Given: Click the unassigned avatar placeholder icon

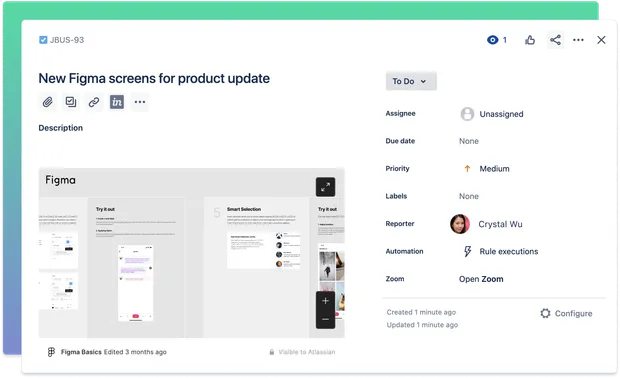Looking at the screenshot, I should [x=467, y=114].
